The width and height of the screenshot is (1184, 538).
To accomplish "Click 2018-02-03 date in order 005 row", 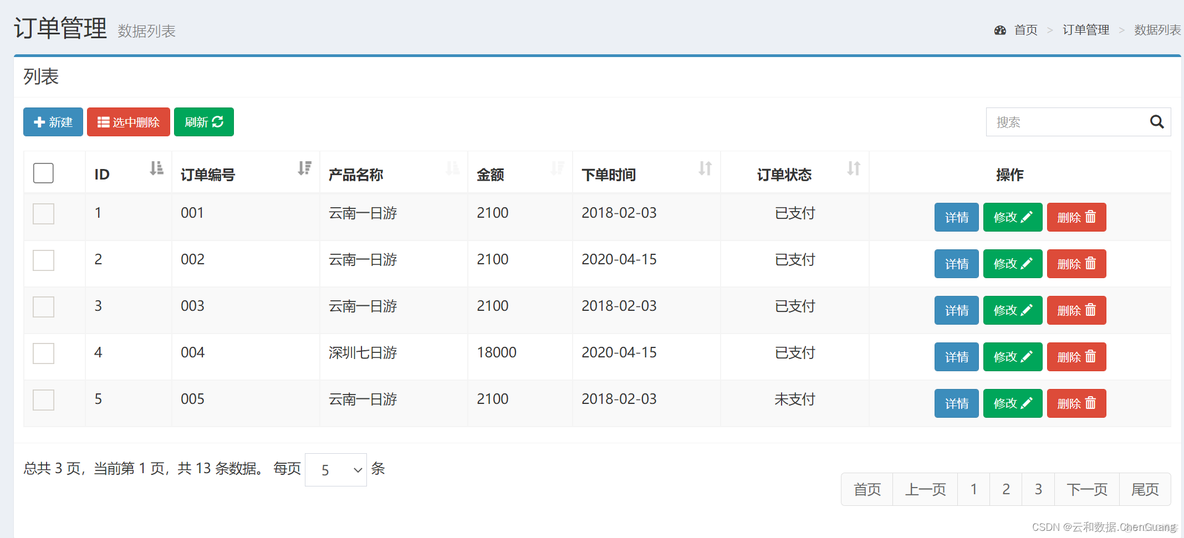I will point(619,399).
